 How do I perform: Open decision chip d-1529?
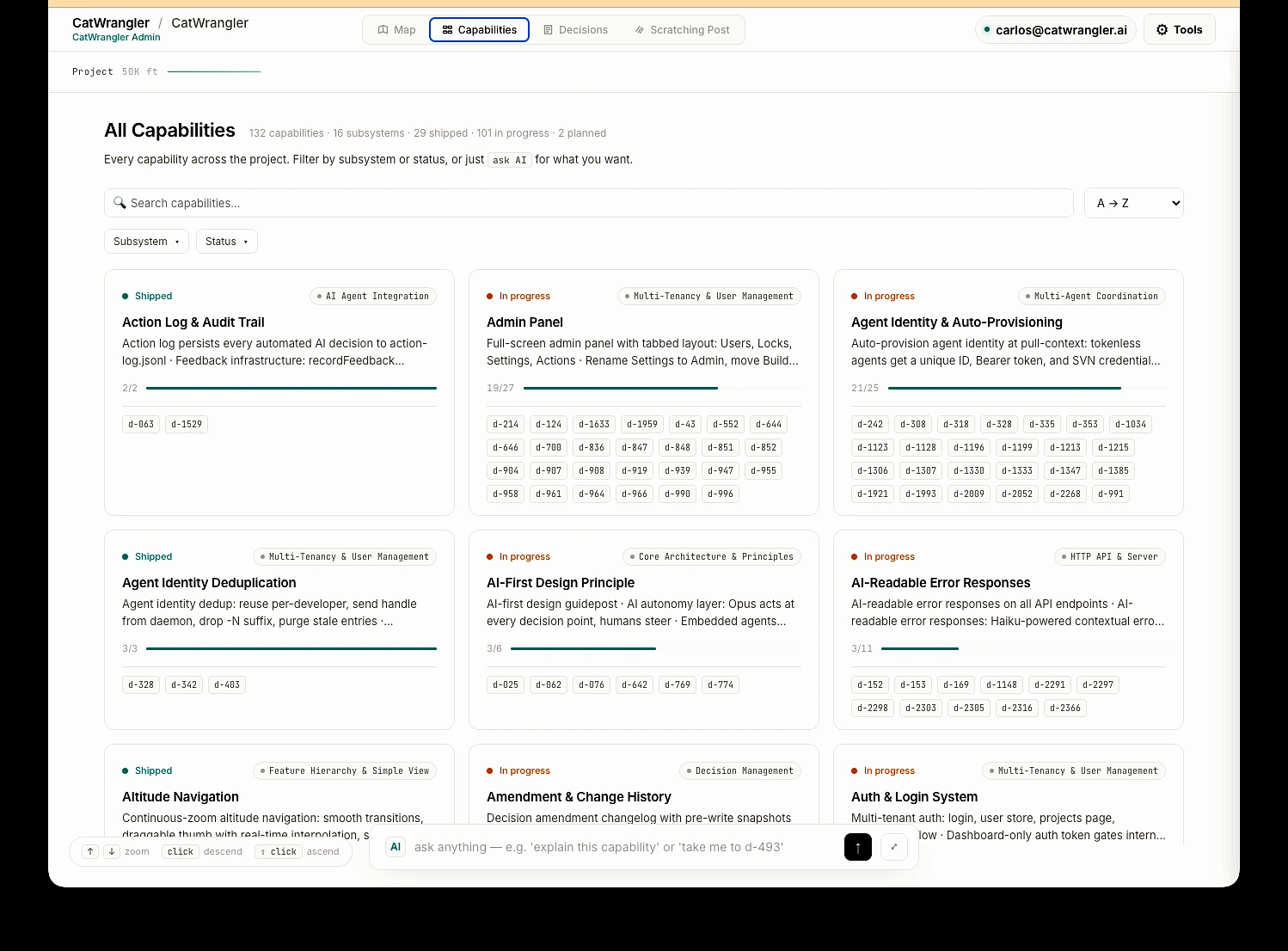tap(187, 424)
